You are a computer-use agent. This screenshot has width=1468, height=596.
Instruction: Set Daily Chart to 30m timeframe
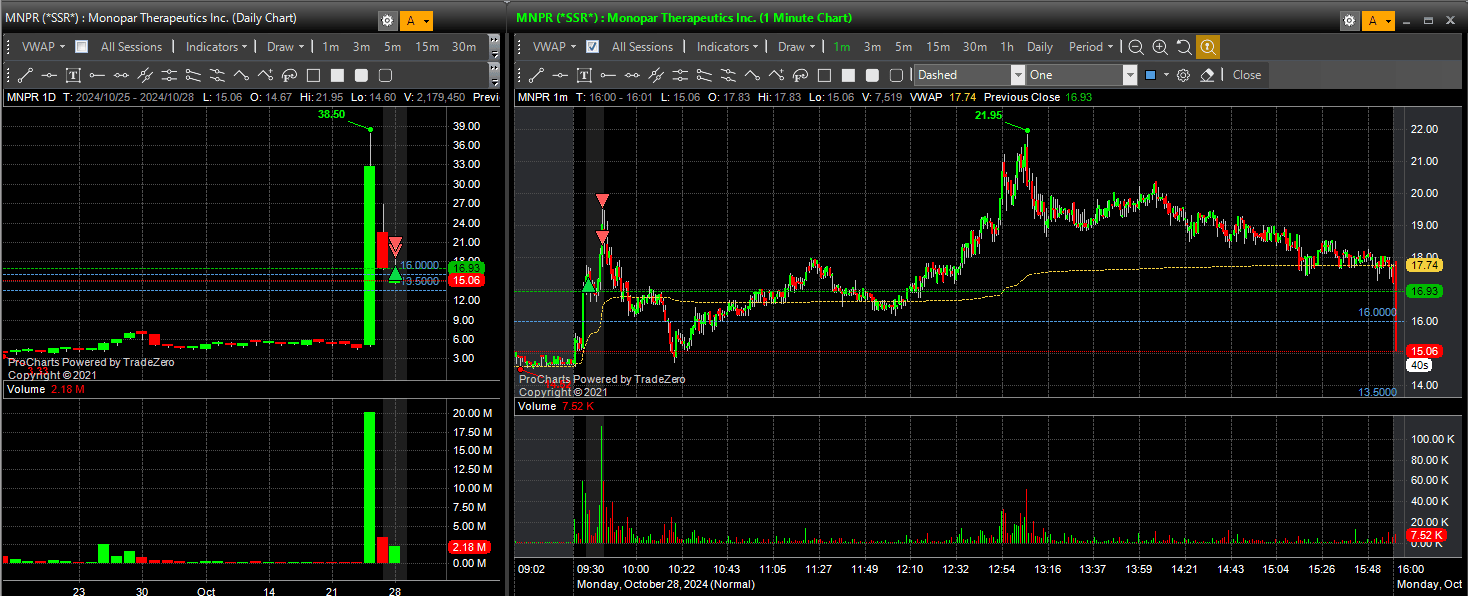click(464, 47)
